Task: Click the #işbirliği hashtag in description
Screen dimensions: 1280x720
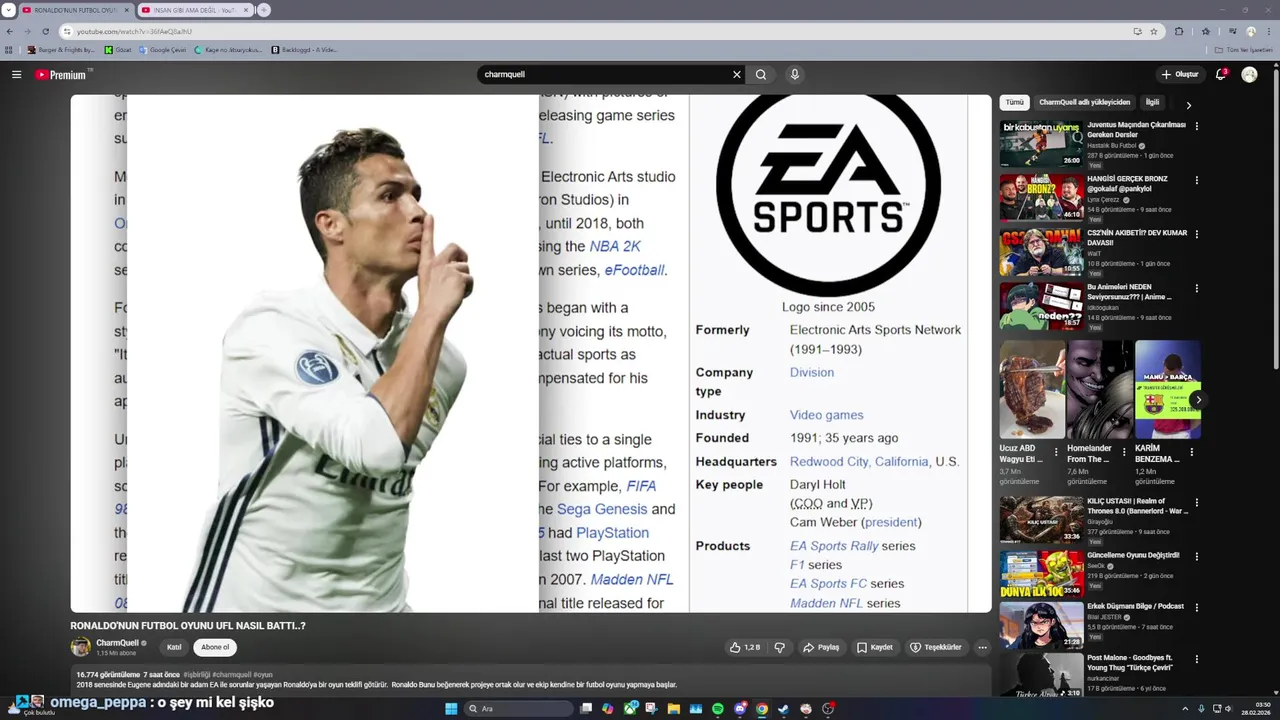Action: point(197,675)
